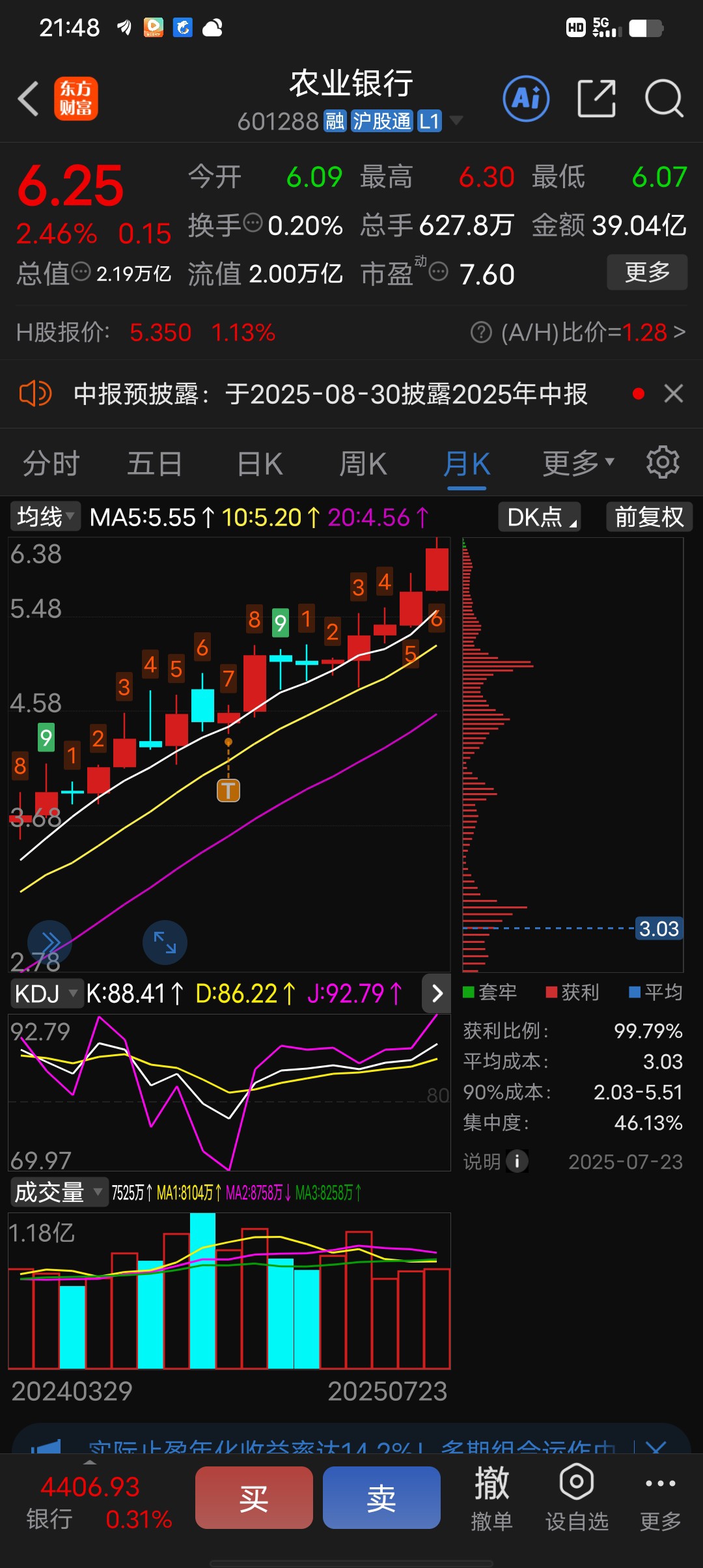Tap 集中度 46.13% value
The image size is (703, 1568).
coord(648,1123)
